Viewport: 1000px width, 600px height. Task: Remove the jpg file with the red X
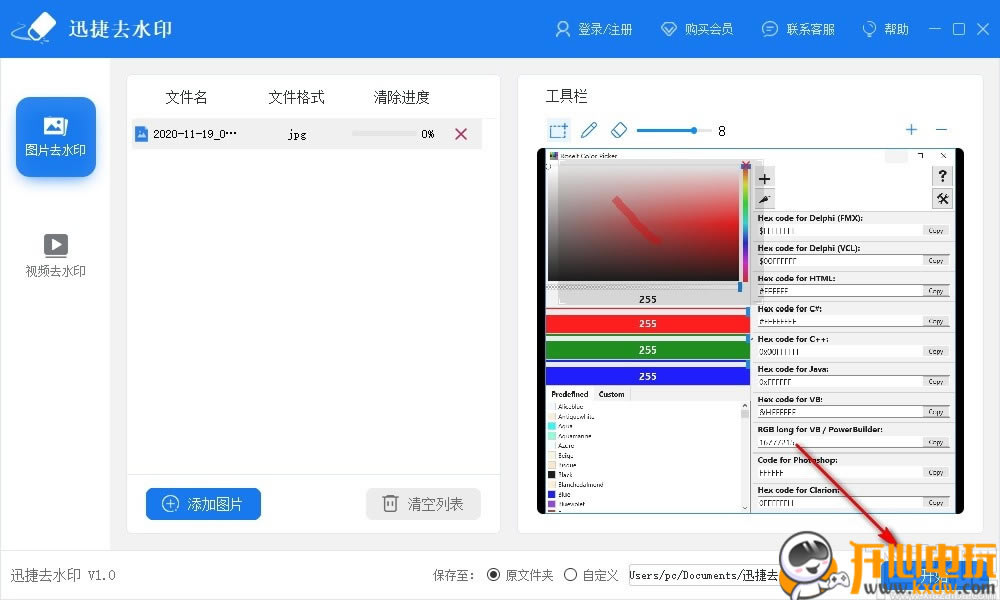tap(461, 133)
